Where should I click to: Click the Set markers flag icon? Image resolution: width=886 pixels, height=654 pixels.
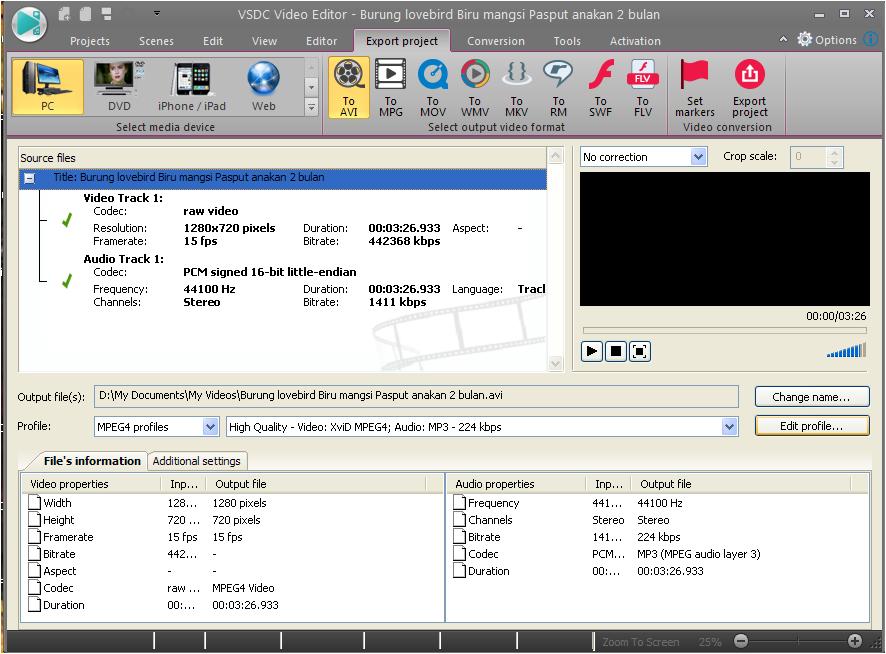click(694, 87)
